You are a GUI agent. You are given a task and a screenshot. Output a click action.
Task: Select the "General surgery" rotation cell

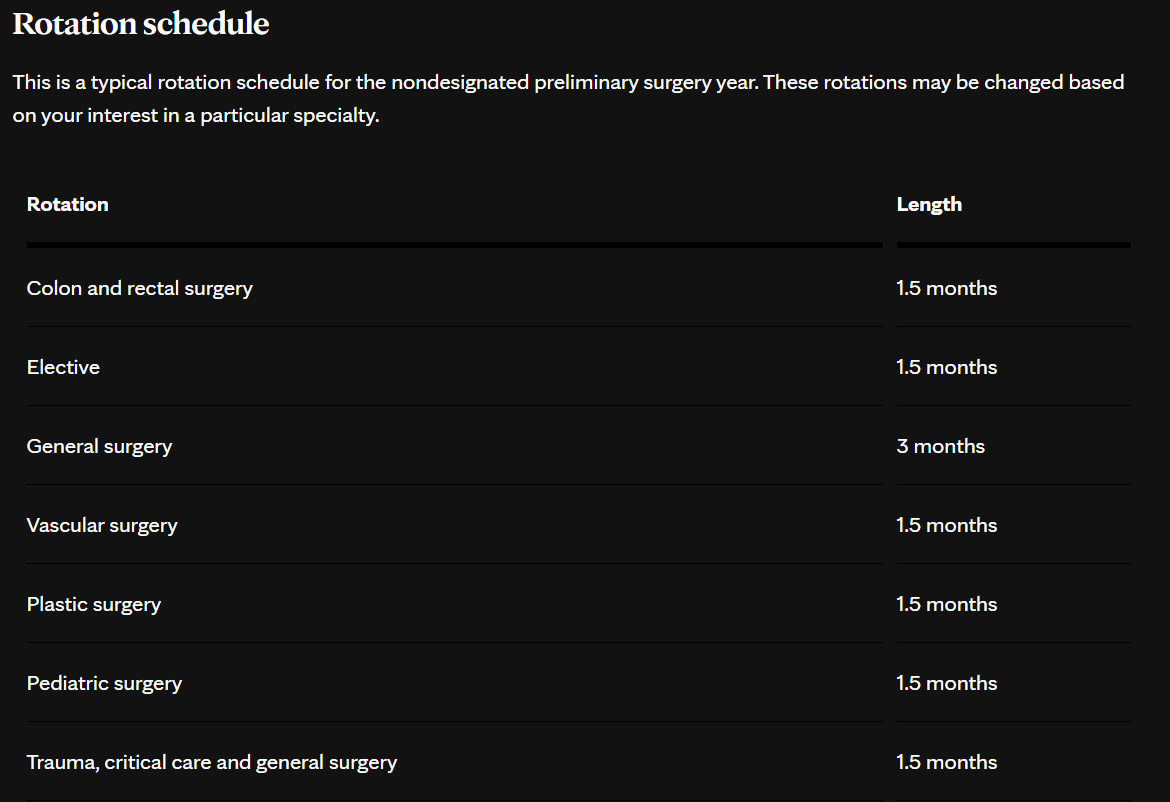pyautogui.click(x=100, y=447)
